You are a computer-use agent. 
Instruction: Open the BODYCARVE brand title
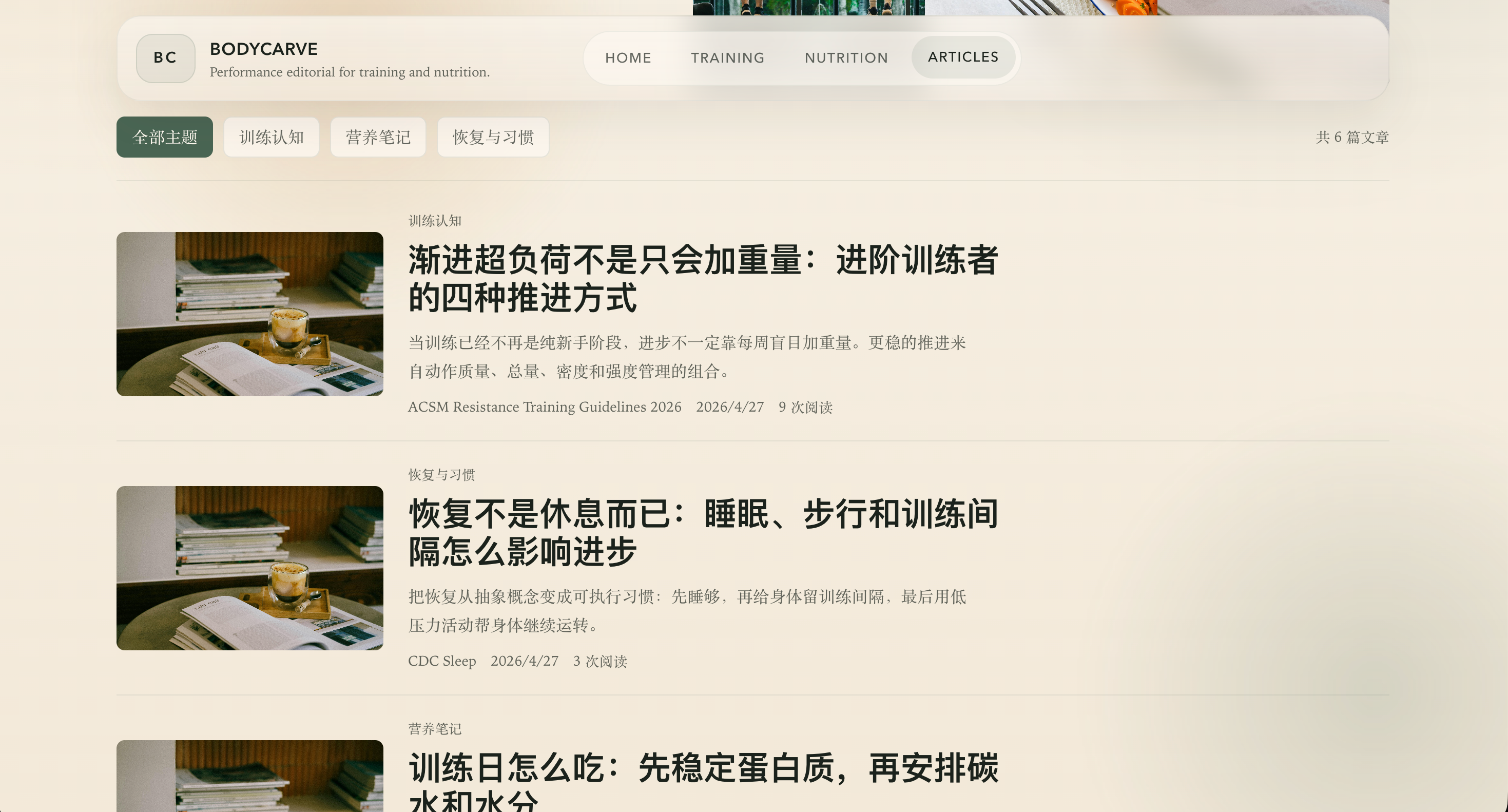263,49
